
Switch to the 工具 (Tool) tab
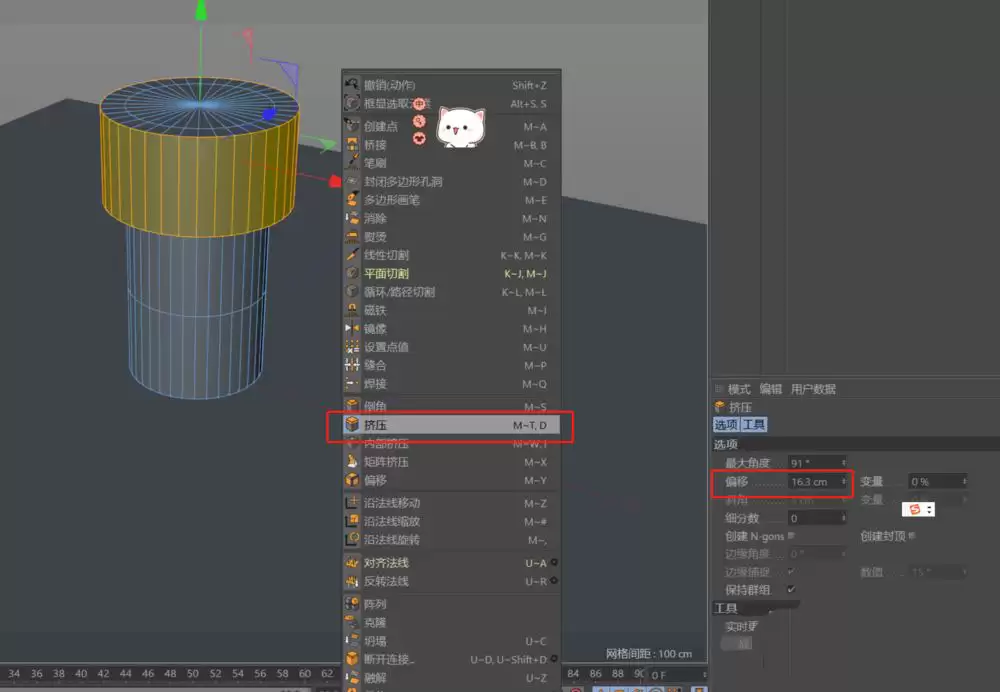756,424
